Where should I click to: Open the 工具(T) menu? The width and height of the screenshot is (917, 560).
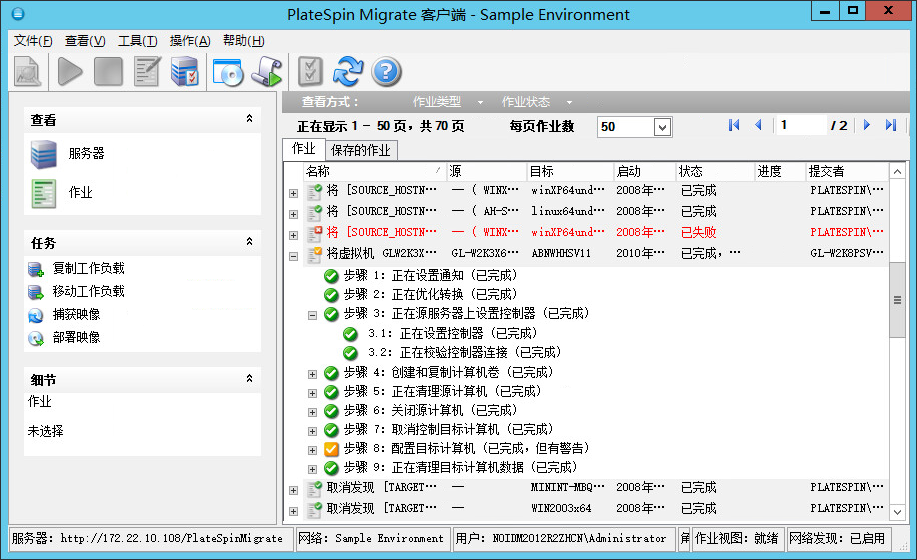(137, 41)
